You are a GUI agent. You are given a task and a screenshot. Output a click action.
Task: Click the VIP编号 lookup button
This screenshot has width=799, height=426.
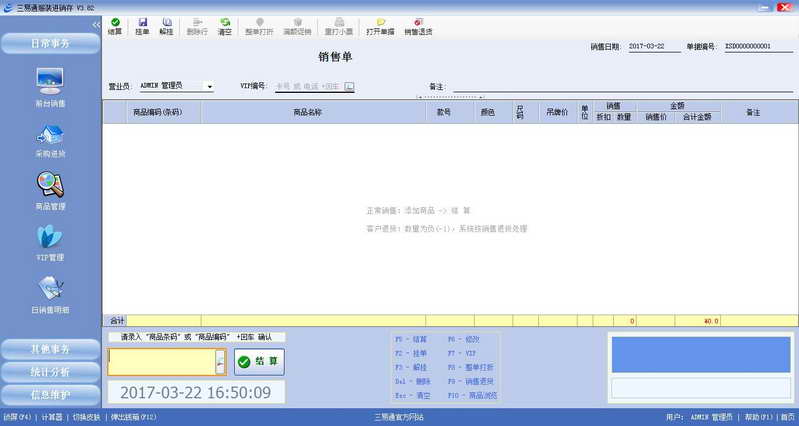[349, 86]
